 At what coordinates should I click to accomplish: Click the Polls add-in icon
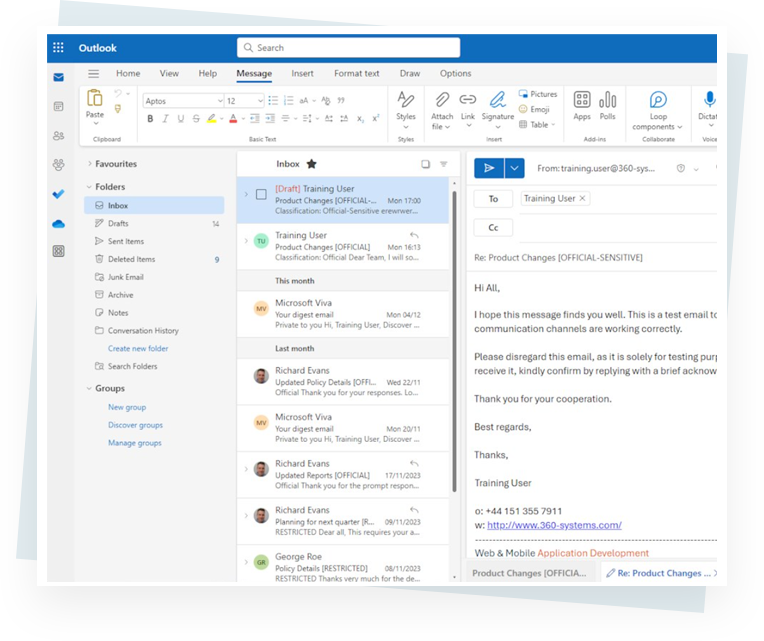pos(607,101)
